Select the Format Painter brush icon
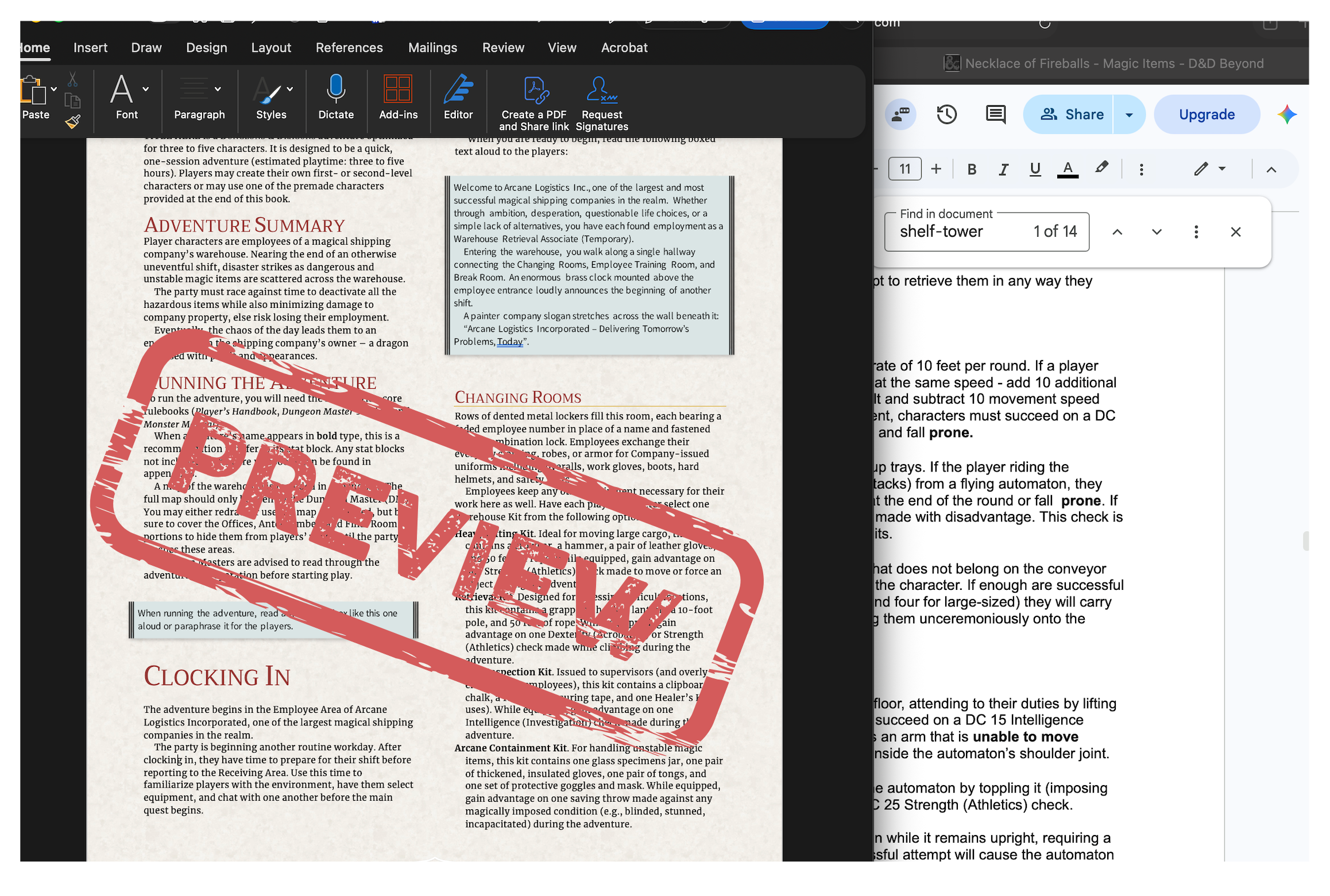Image resolution: width=1330 pixels, height=896 pixels. click(72, 121)
